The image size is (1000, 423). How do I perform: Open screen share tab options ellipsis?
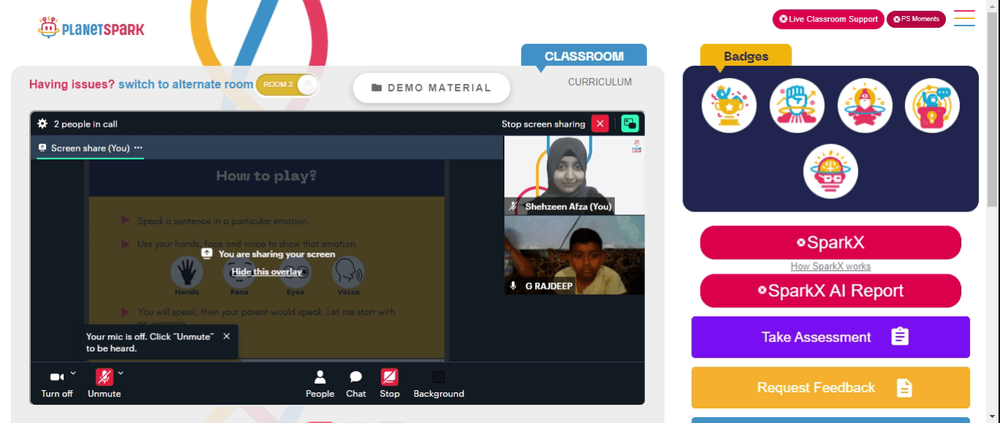tap(138, 148)
